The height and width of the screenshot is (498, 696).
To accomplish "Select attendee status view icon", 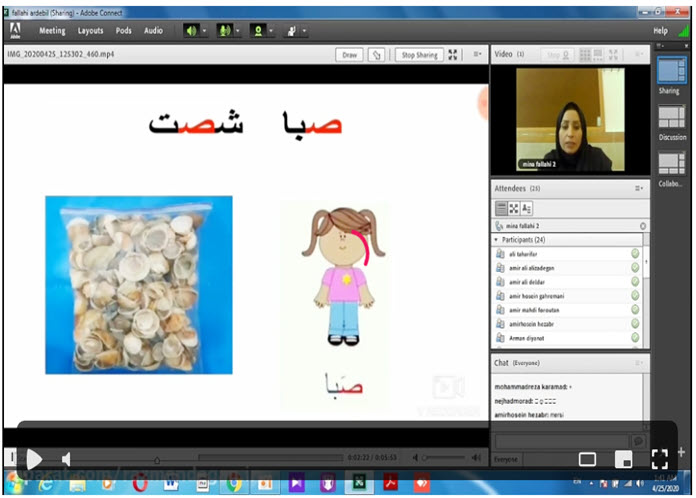I will point(526,208).
